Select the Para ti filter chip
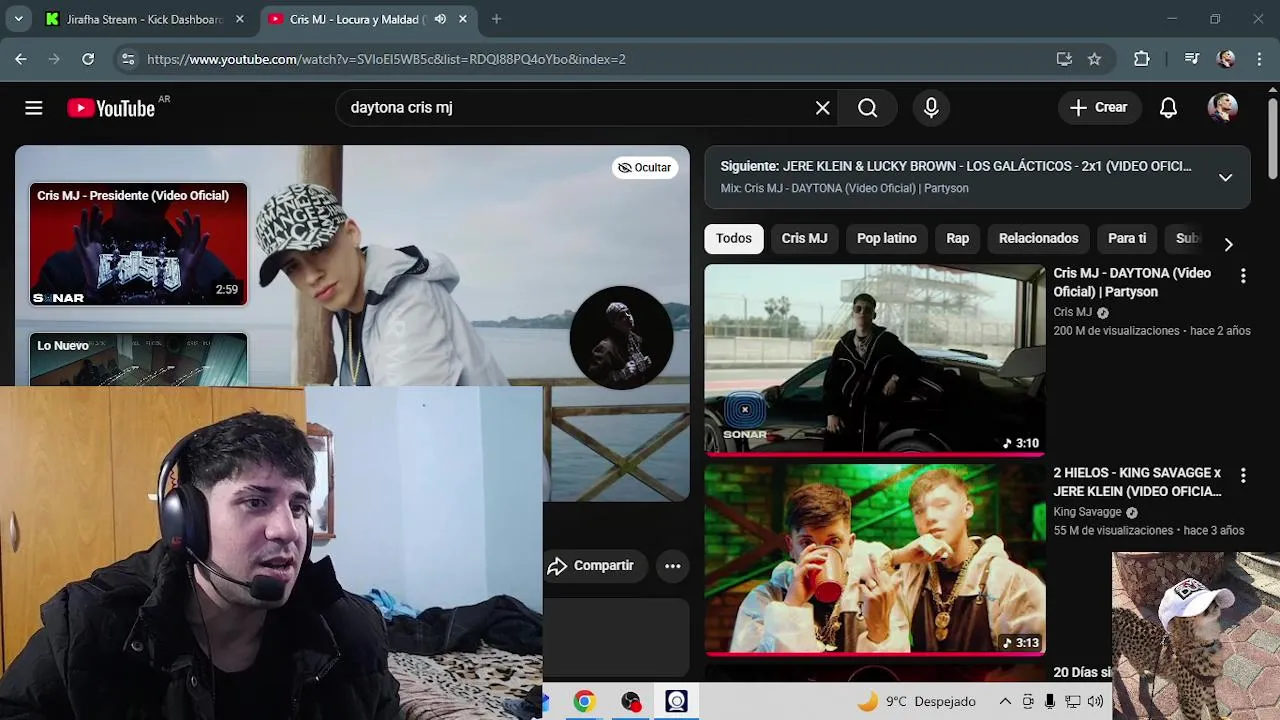Viewport: 1280px width, 720px height. point(1127,238)
